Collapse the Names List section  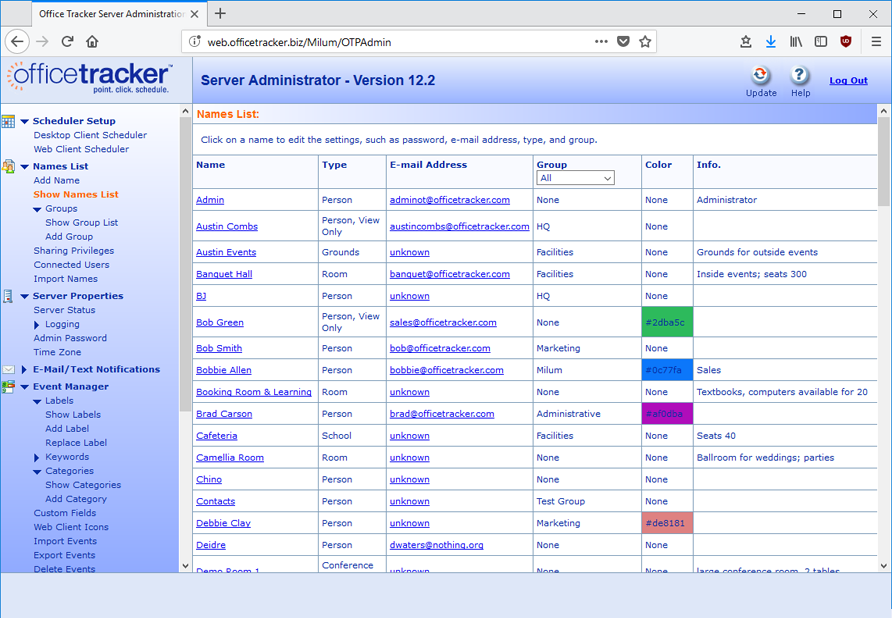click(24, 167)
